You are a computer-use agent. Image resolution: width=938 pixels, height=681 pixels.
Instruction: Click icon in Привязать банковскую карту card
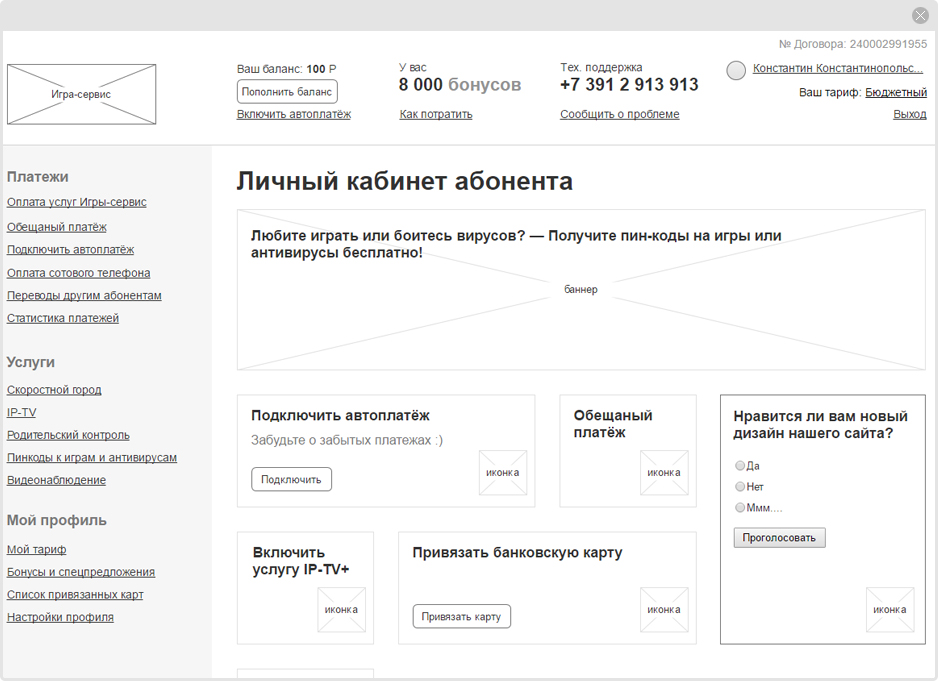coord(664,610)
